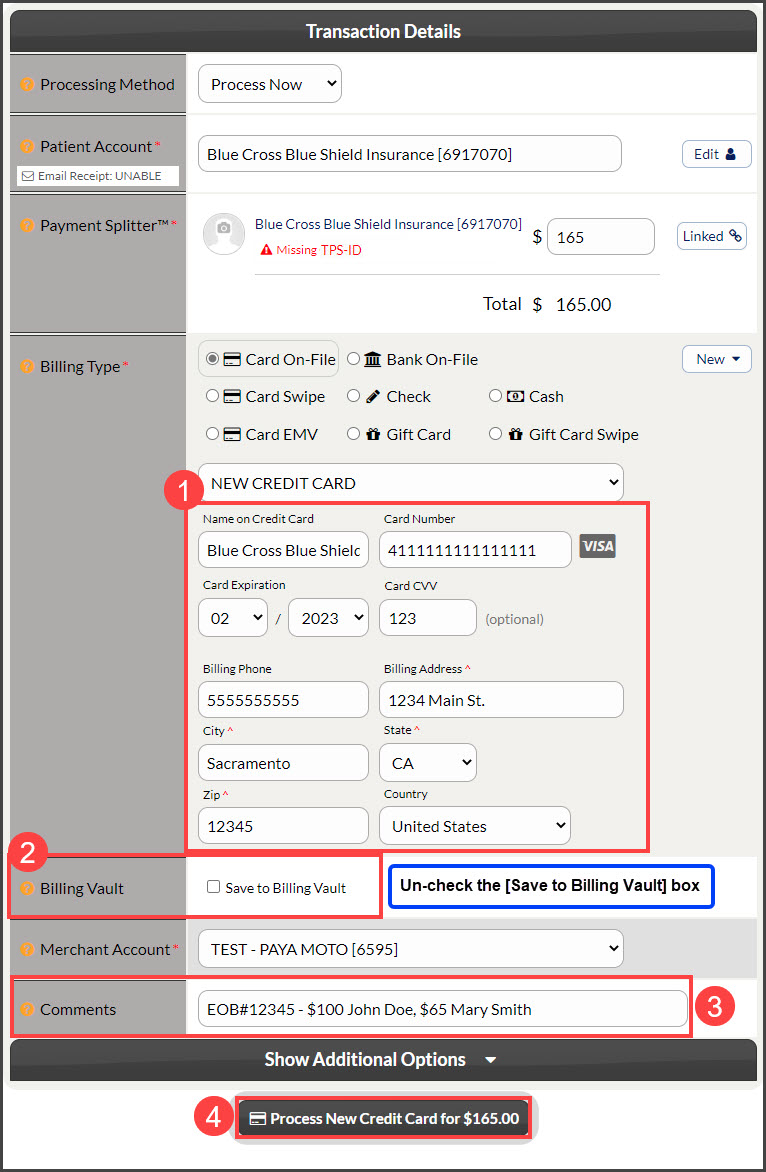Click the Name on Credit Card field
The height and width of the screenshot is (1172, 766).
pos(283,550)
